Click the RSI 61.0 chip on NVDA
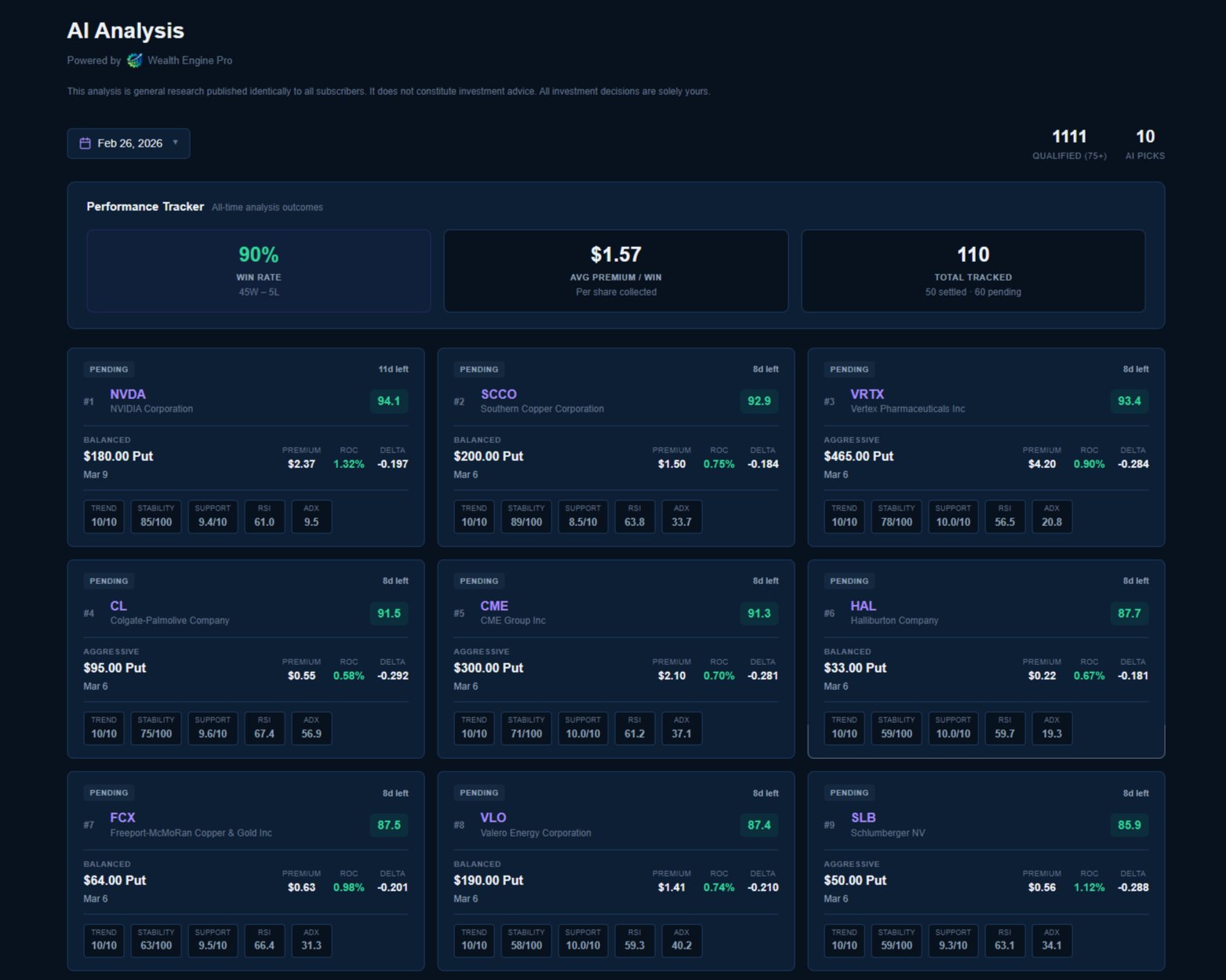The image size is (1226, 980). pos(264,516)
